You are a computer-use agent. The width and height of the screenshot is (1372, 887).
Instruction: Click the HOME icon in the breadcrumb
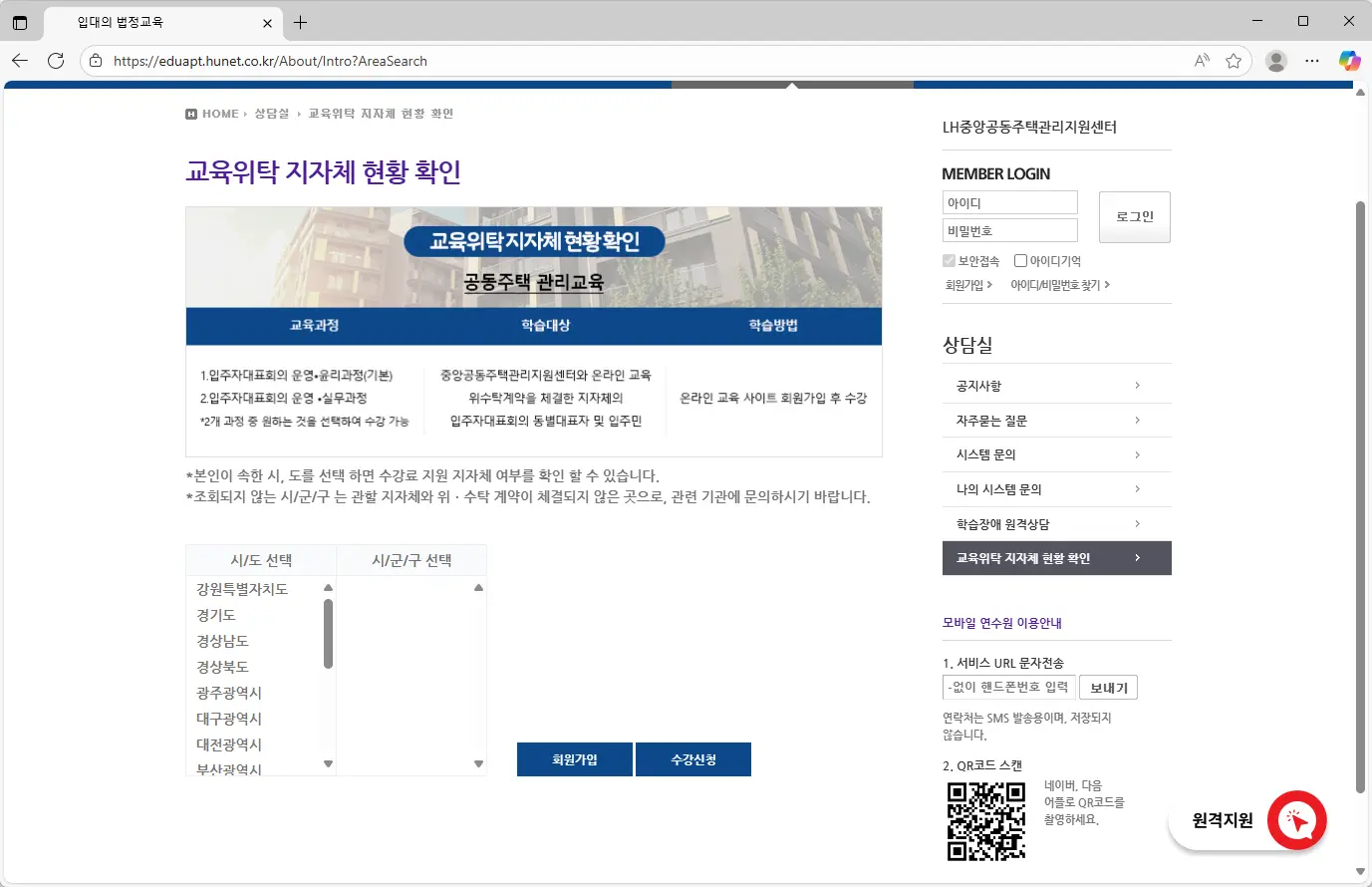point(190,113)
